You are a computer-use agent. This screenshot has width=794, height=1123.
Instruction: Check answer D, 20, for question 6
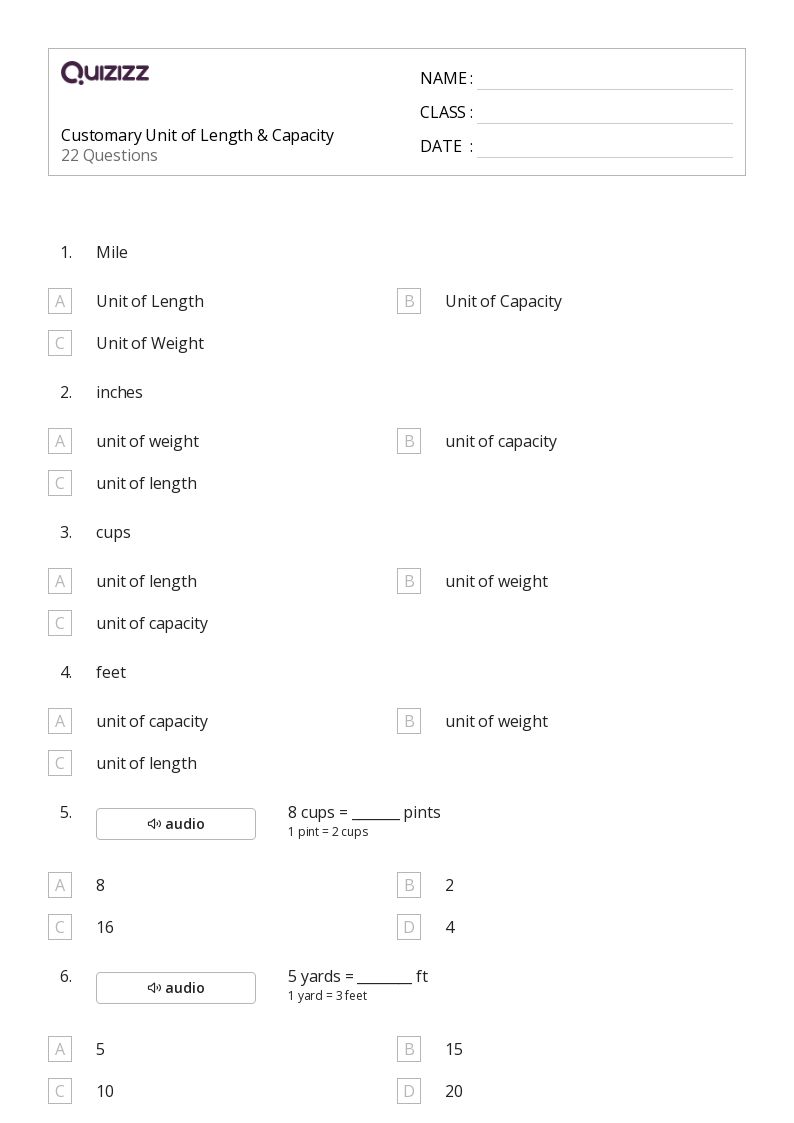[x=409, y=1091]
